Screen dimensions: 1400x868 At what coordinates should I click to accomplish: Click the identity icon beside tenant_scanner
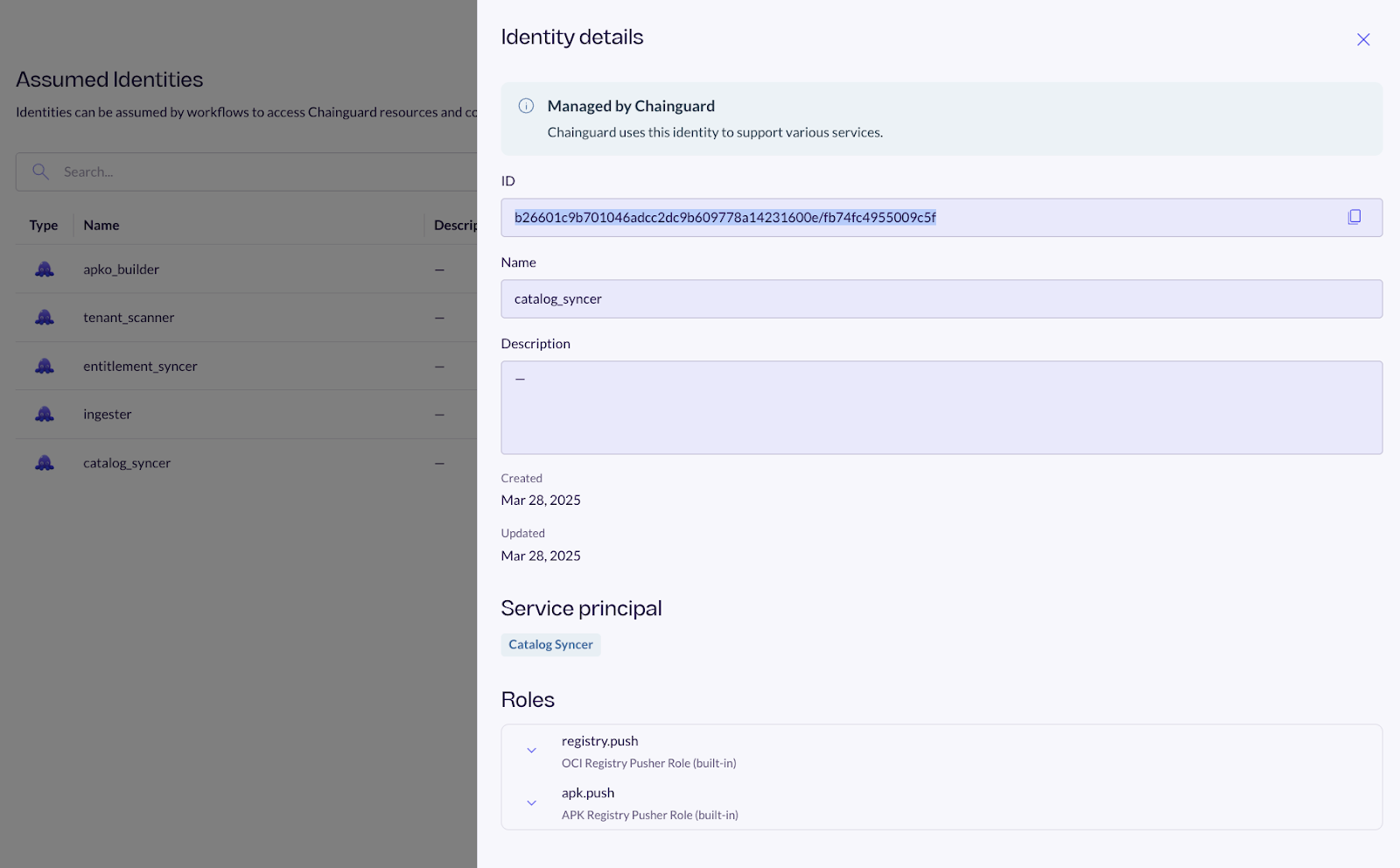(x=43, y=317)
